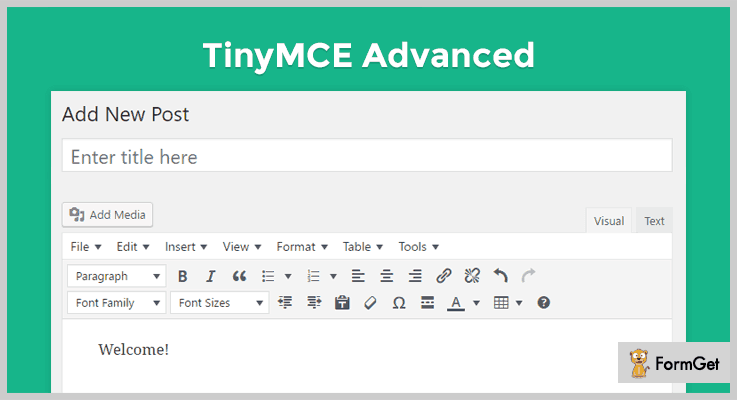Align text center

387,276
